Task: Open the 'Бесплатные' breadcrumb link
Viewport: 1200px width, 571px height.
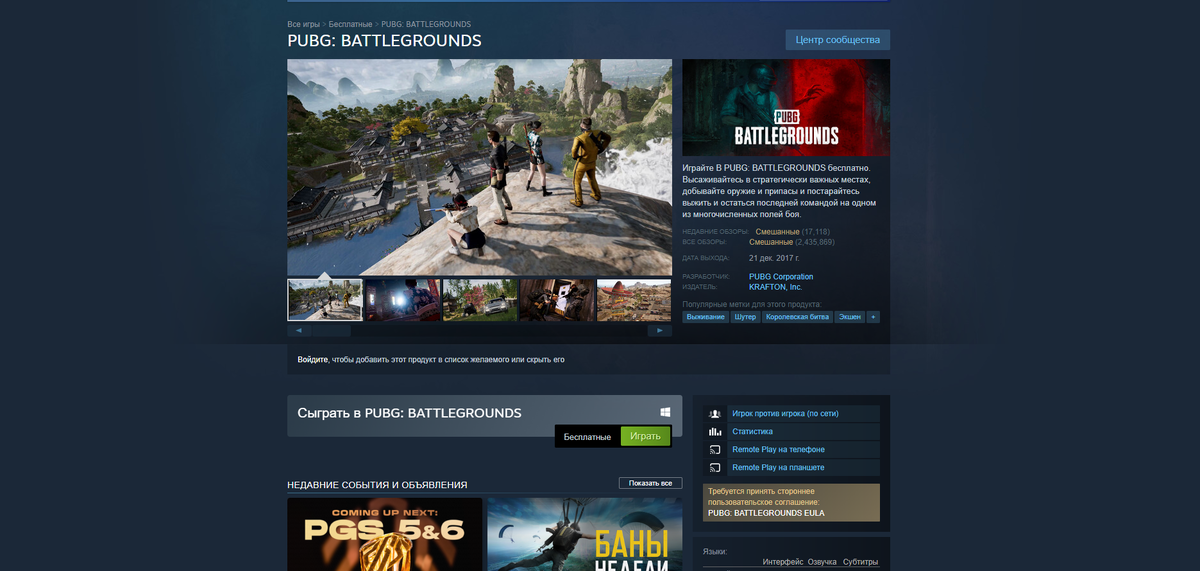Action: click(350, 24)
